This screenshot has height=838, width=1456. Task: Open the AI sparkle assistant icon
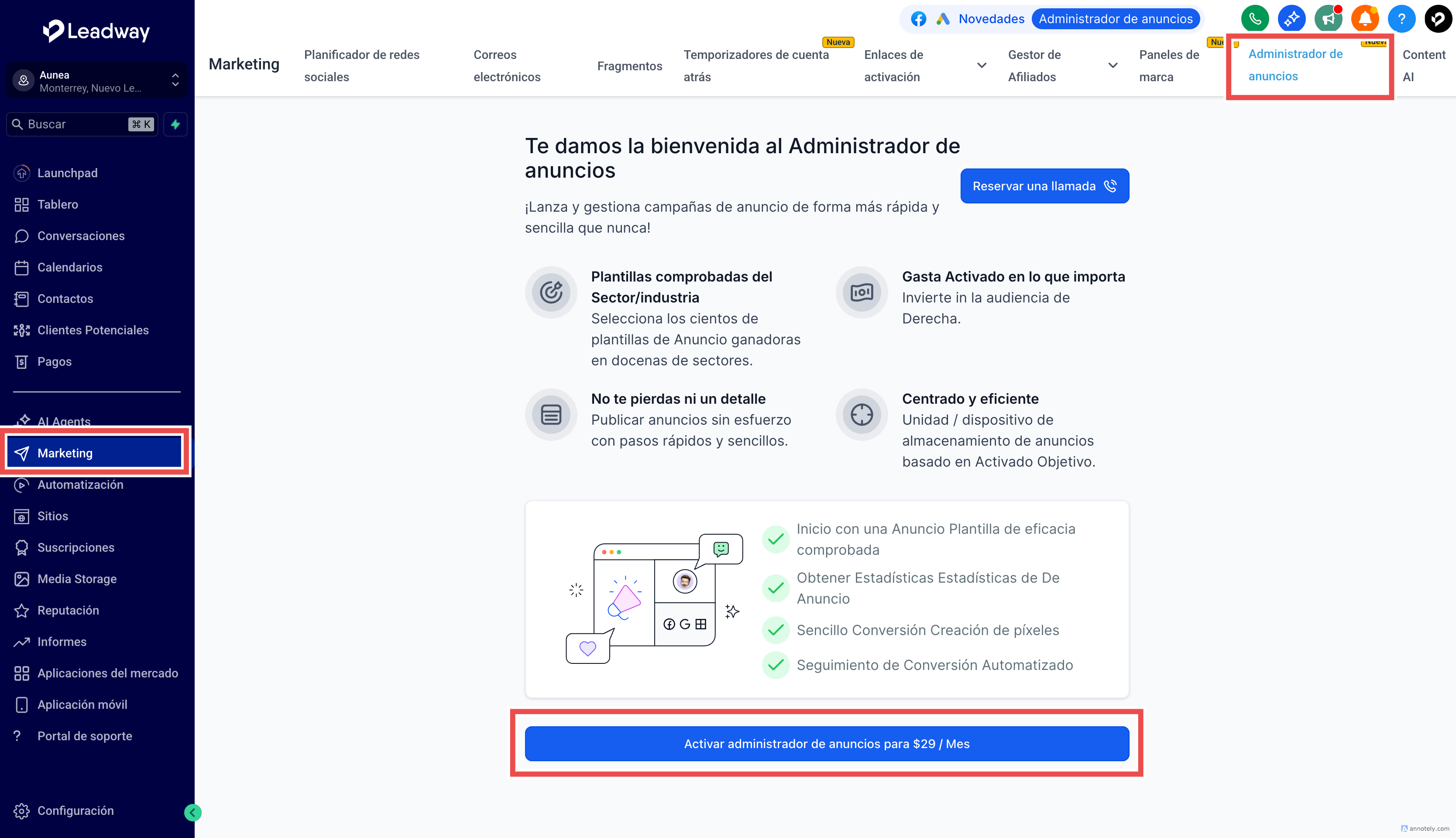coord(1291,19)
